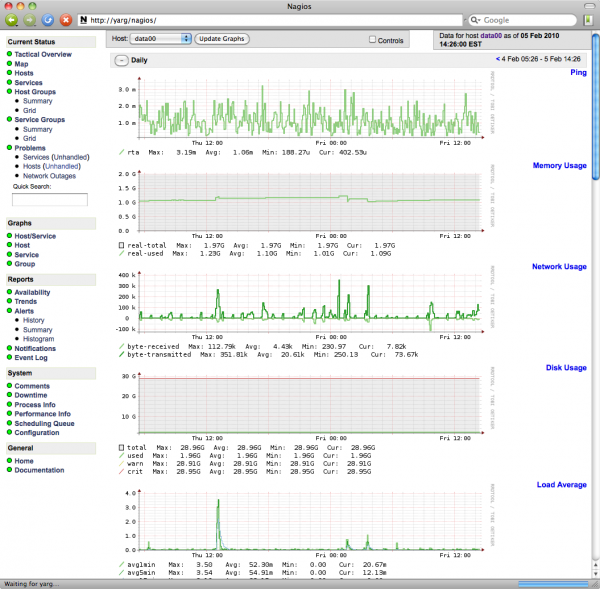This screenshot has height=589, width=600.
Task: Open Event Log in the Reports menu
Action: click(31, 357)
